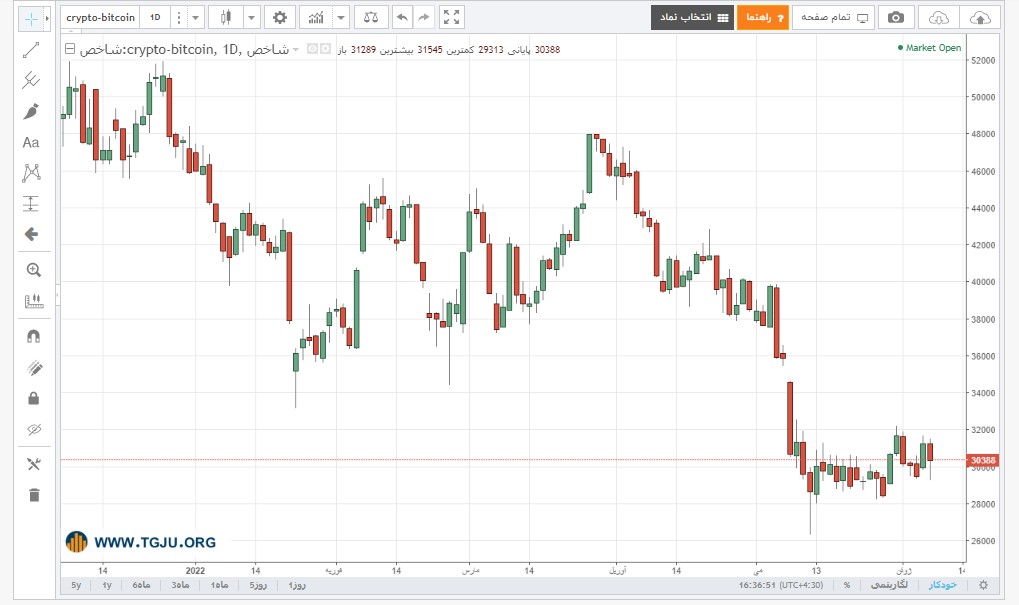Undo the last chart action
The width and height of the screenshot is (1019, 605).
point(402,18)
